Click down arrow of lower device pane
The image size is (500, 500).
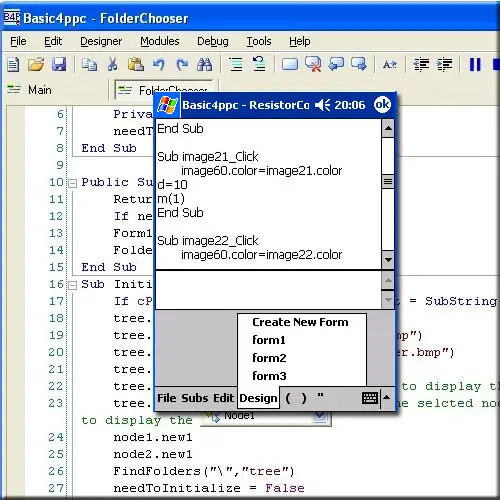point(388,300)
